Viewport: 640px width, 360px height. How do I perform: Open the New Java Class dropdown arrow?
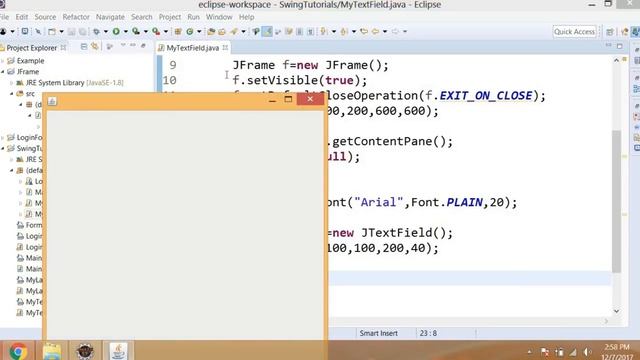tap(199, 31)
